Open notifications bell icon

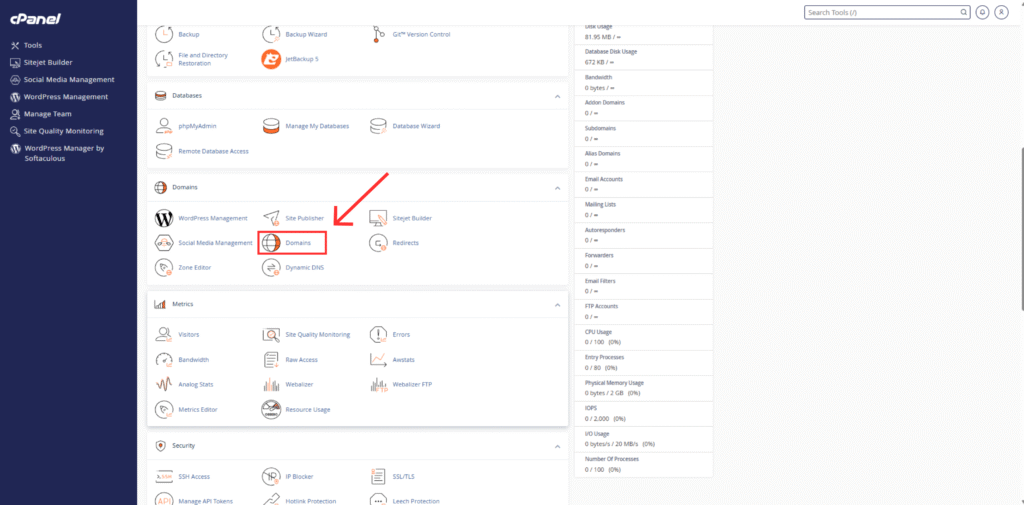[x=982, y=12]
